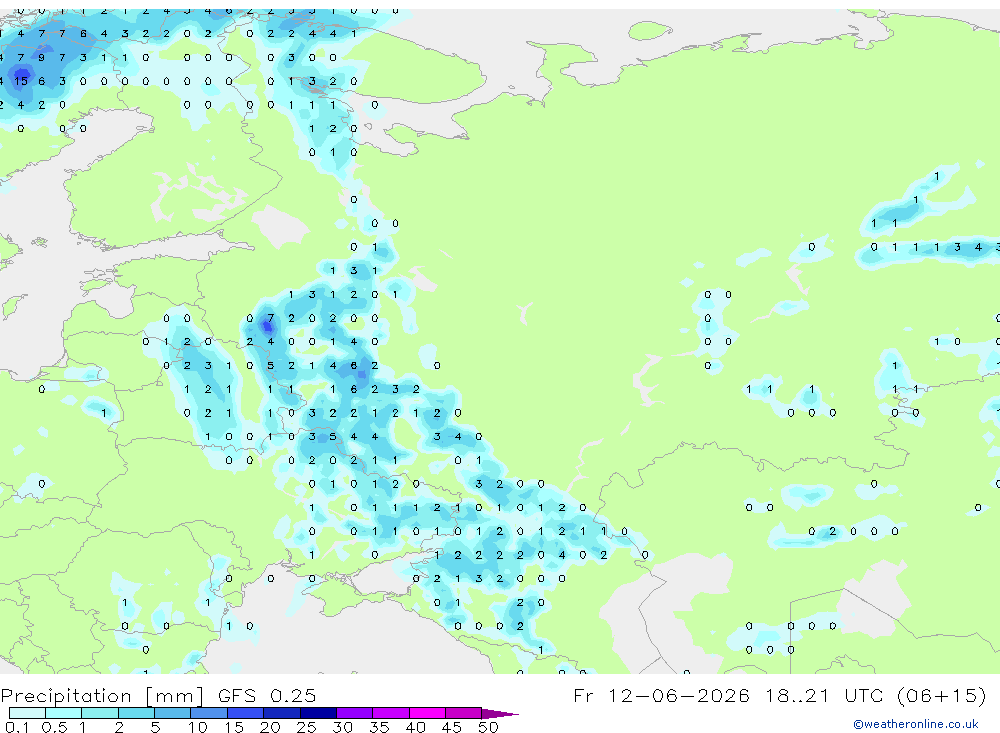Click the '45' legend scale label
Viewport: 1000px width, 733px height.
(452, 727)
